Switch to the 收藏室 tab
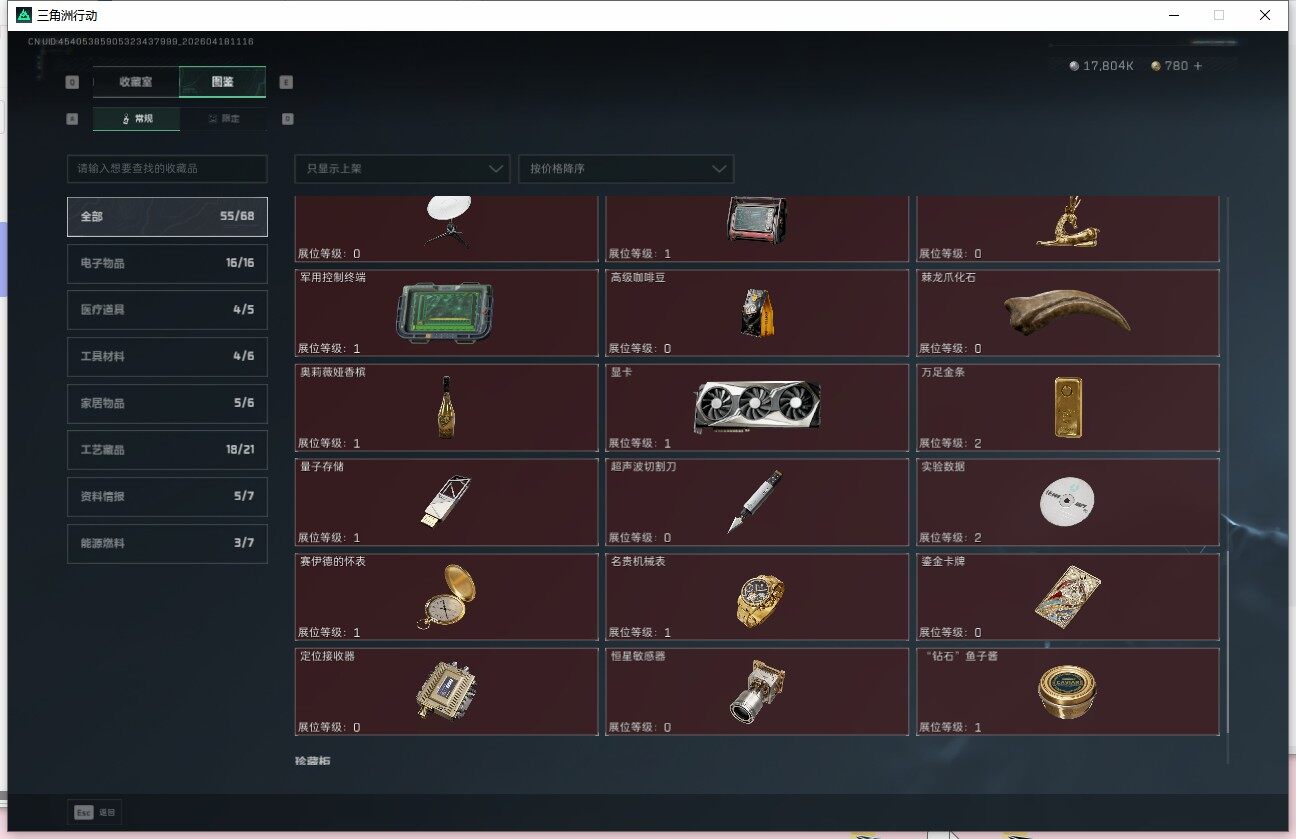This screenshot has height=839, width=1296. [136, 82]
